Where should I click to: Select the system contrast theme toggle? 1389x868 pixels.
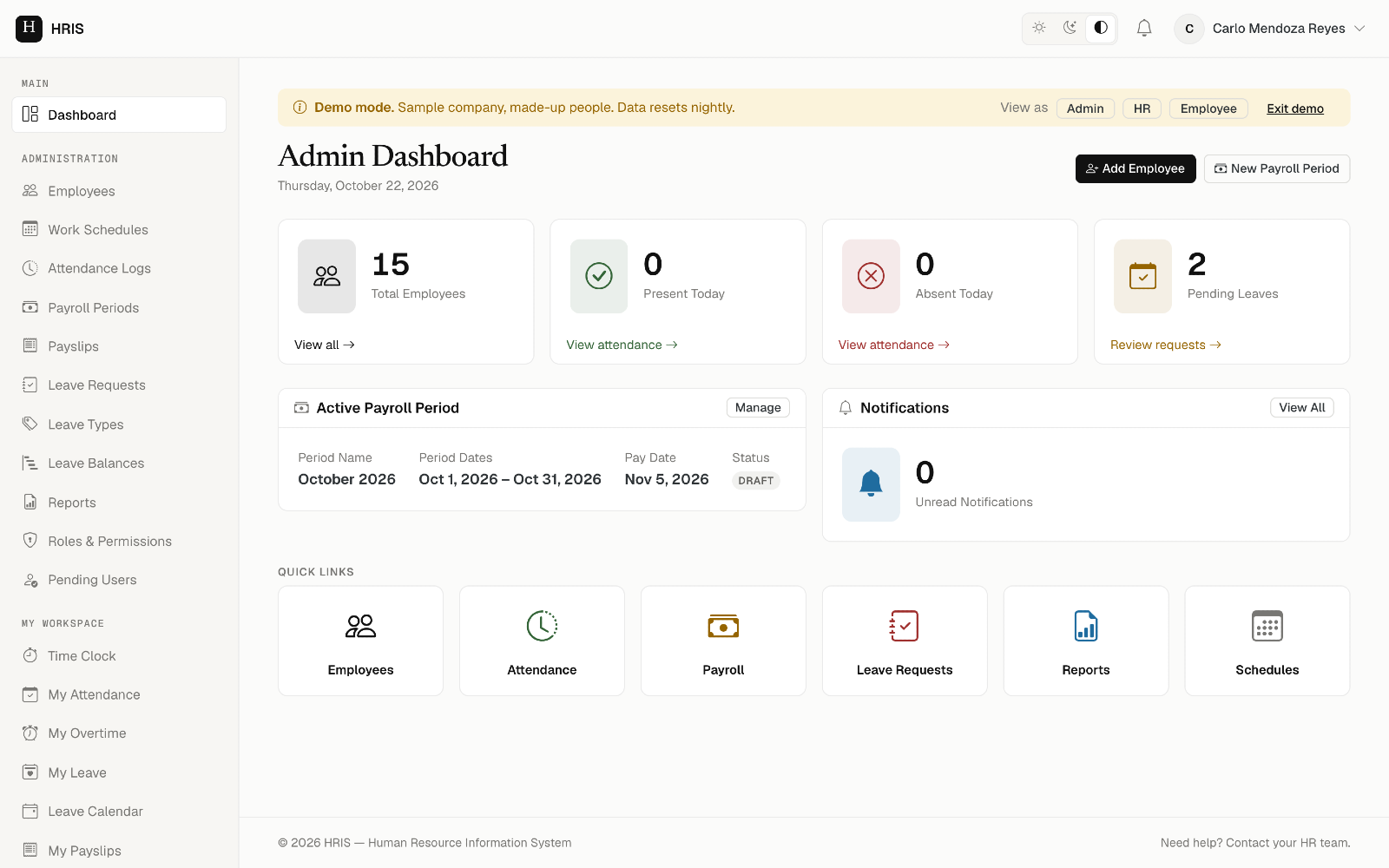point(1101,28)
